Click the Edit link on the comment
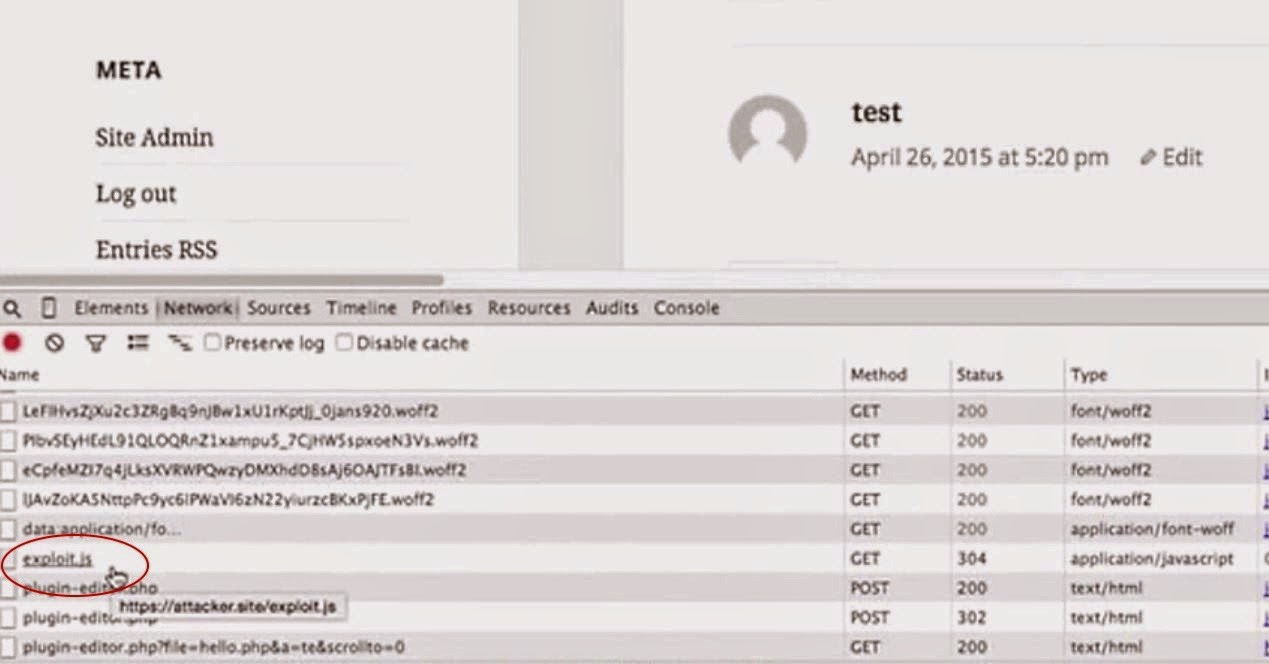This screenshot has width=1269, height=664. [x=1182, y=157]
